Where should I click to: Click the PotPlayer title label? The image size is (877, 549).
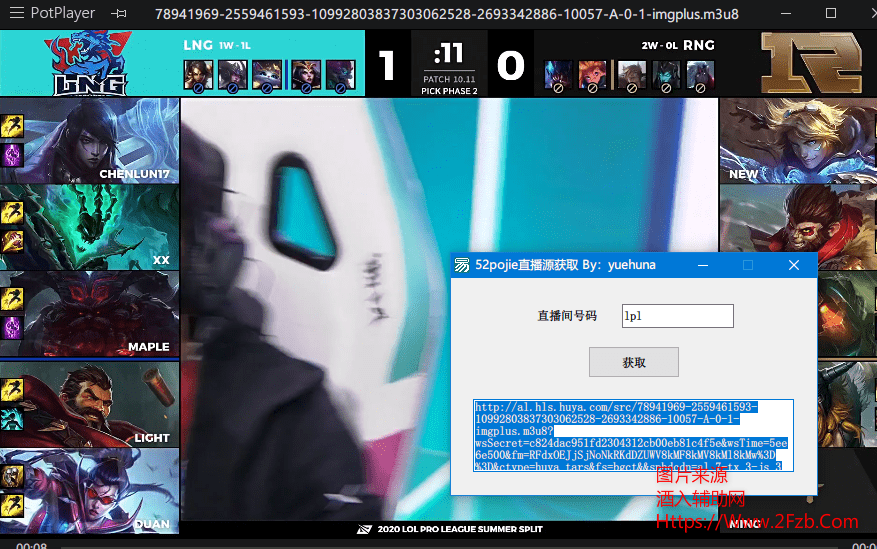pyautogui.click(x=63, y=13)
